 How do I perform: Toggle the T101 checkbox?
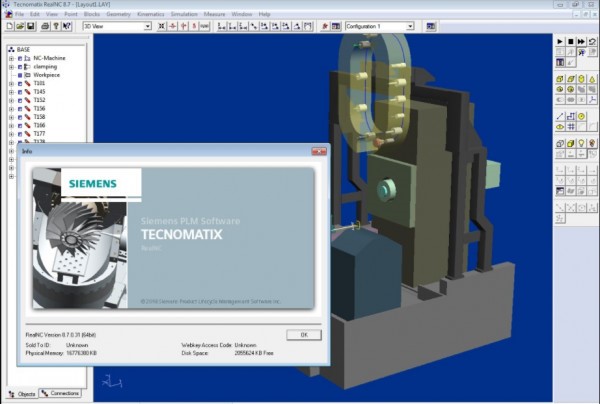pyautogui.click(x=20, y=83)
